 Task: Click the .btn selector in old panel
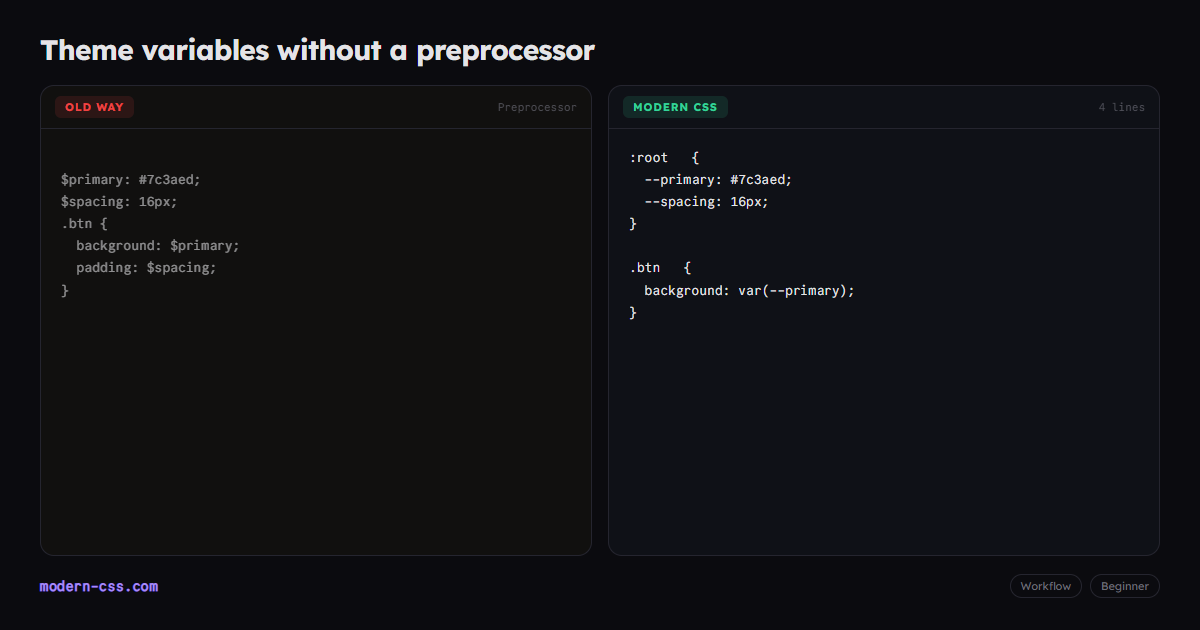pos(84,224)
